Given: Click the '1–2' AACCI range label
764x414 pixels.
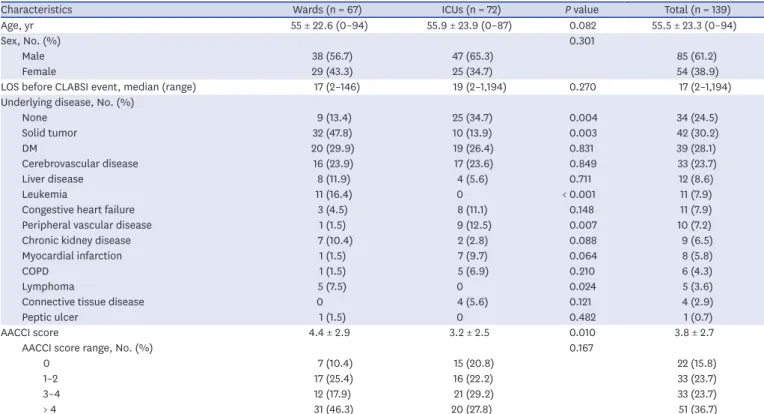Looking at the screenshot, I should click(x=50, y=378).
